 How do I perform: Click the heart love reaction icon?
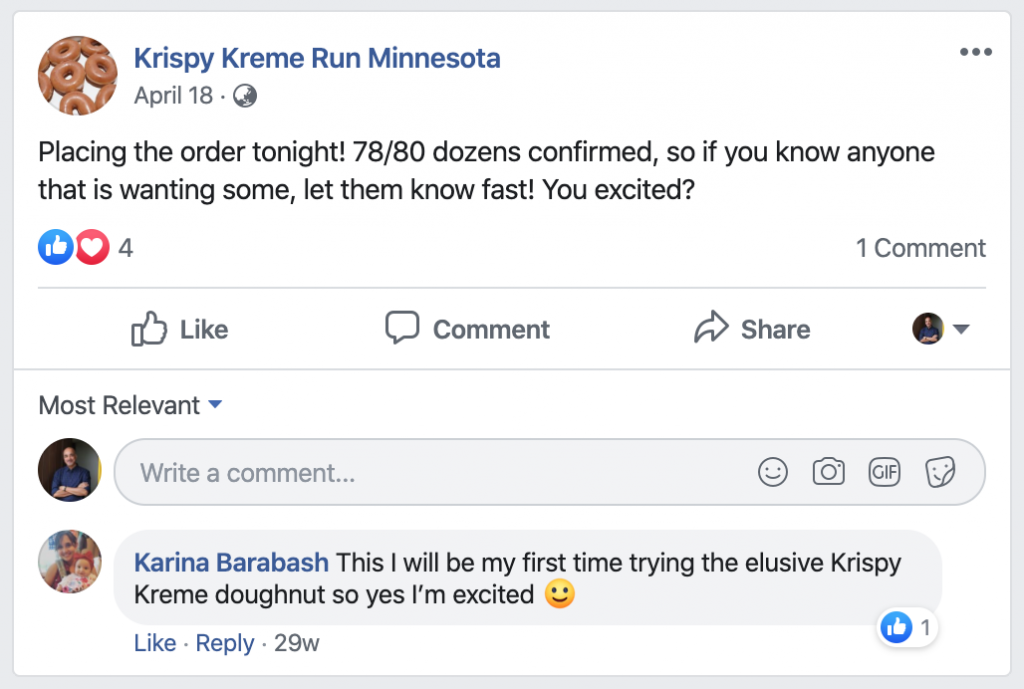point(92,248)
